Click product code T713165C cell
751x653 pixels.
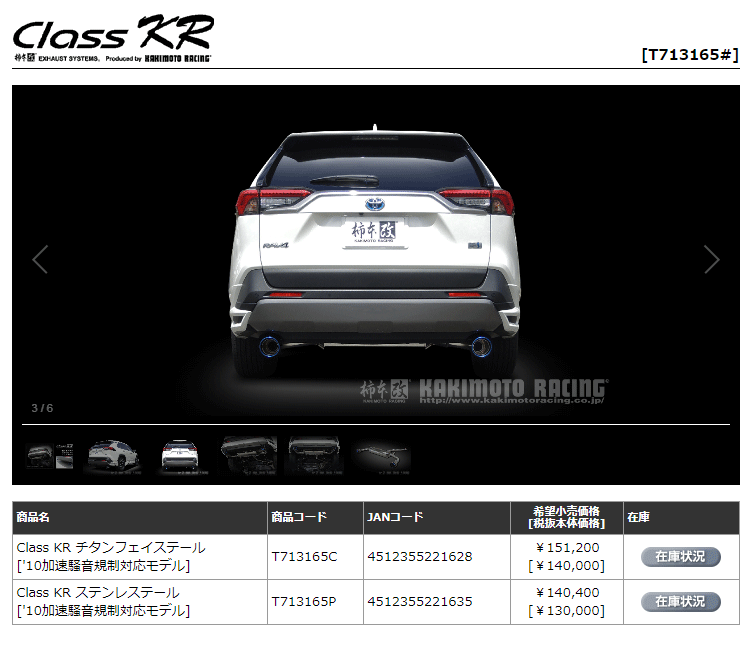pos(315,557)
